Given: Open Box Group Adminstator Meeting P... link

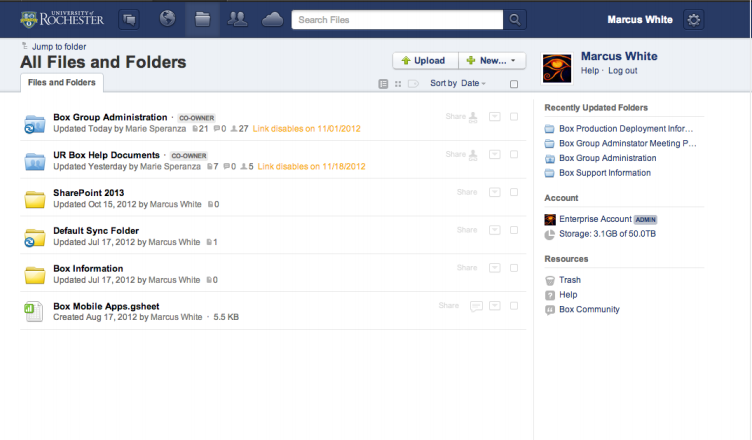Looking at the screenshot, I should click(628, 143).
